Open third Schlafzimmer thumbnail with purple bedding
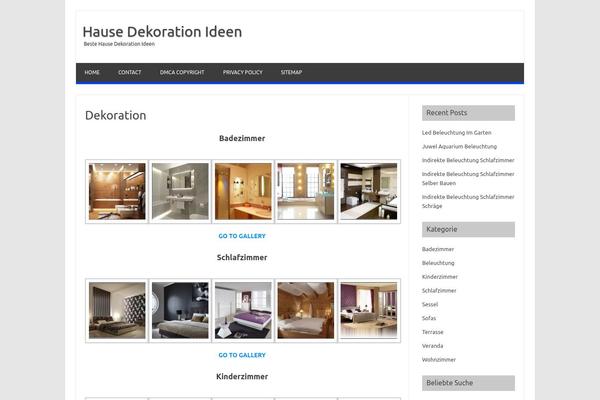600x400 pixels. pos(243,310)
